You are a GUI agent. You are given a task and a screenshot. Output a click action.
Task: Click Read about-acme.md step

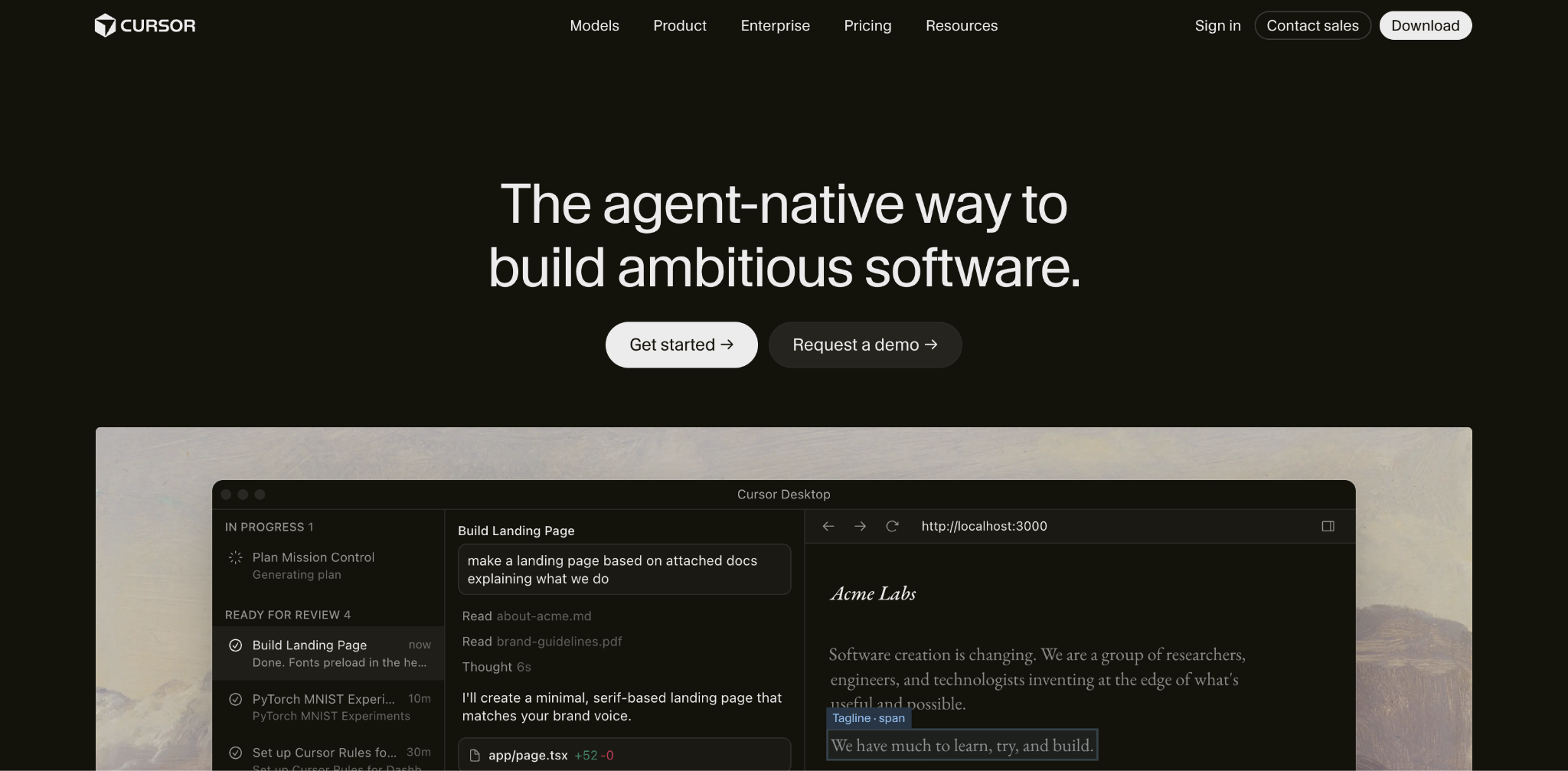click(x=527, y=616)
